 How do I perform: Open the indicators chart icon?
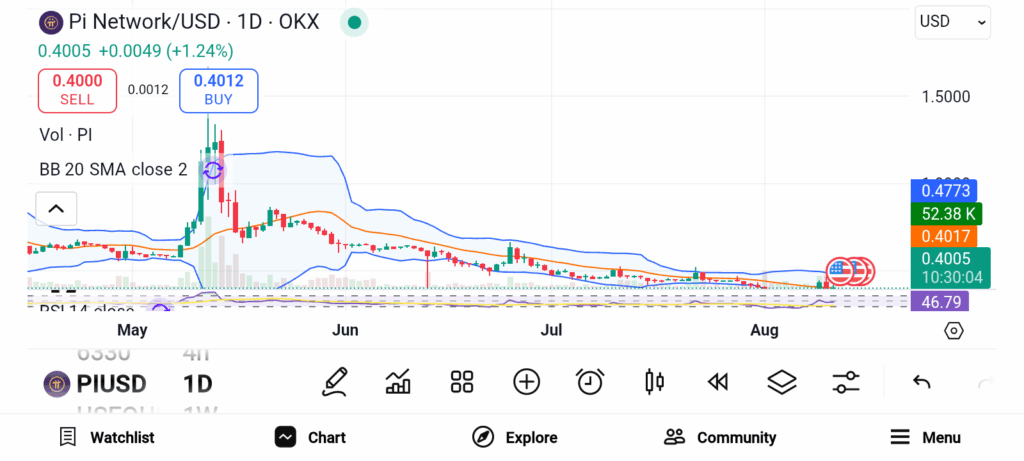click(x=398, y=381)
